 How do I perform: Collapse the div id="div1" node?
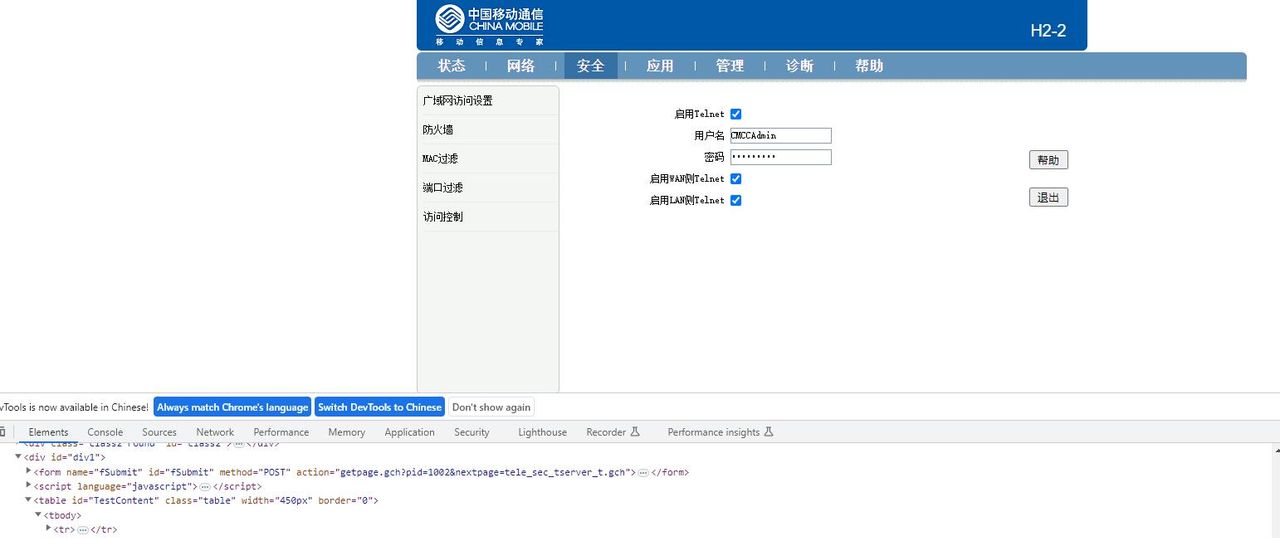(18, 457)
